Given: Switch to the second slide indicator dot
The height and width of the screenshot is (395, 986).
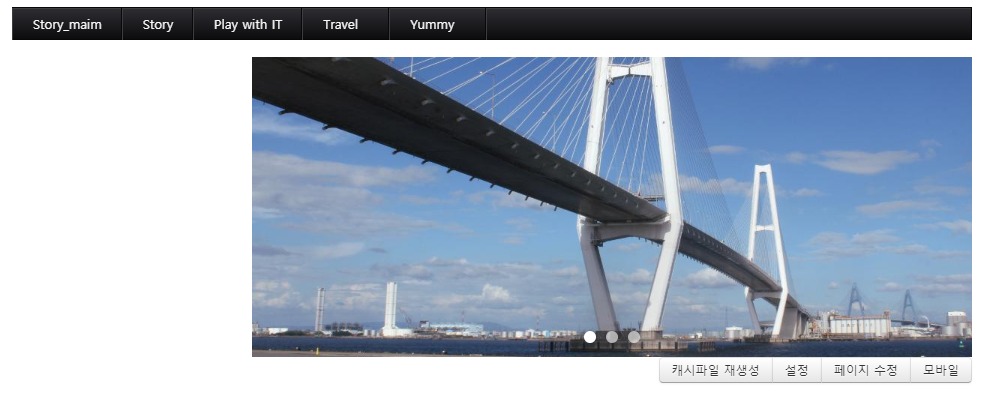Looking at the screenshot, I should [612, 337].
